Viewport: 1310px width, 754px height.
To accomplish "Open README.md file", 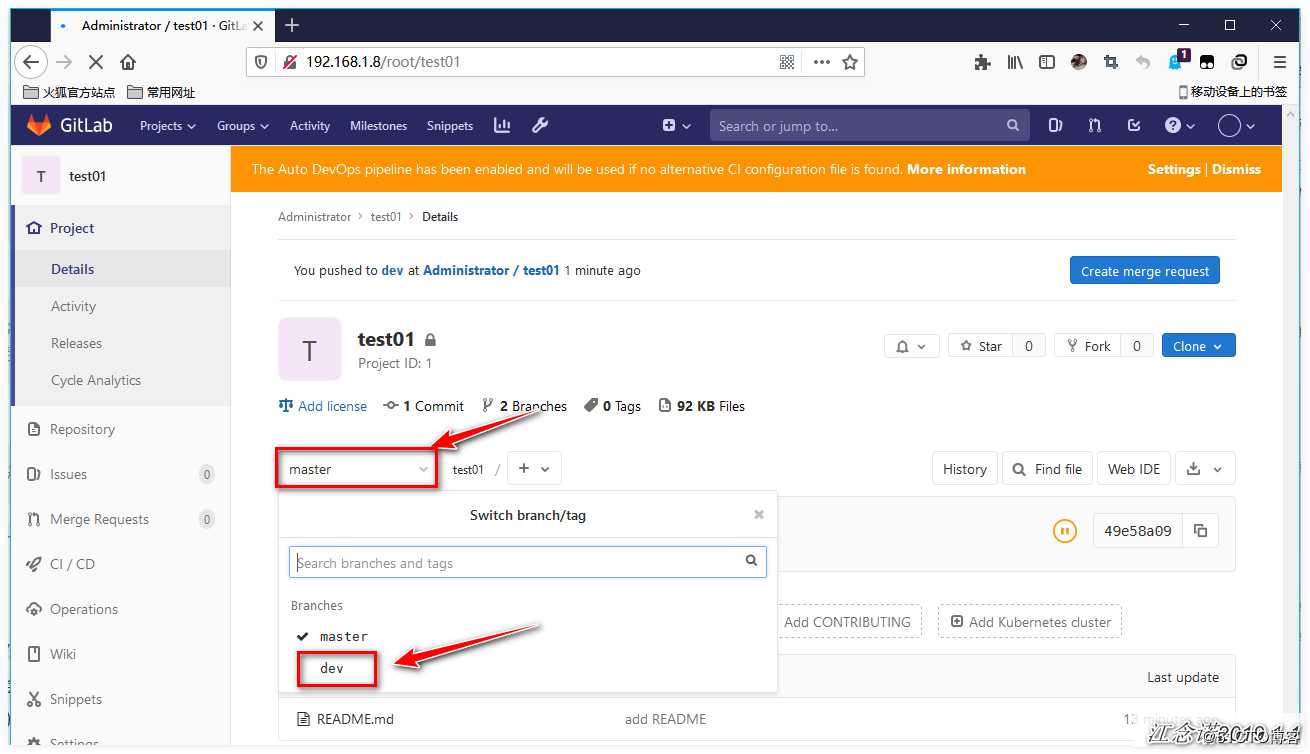I will coord(355,719).
